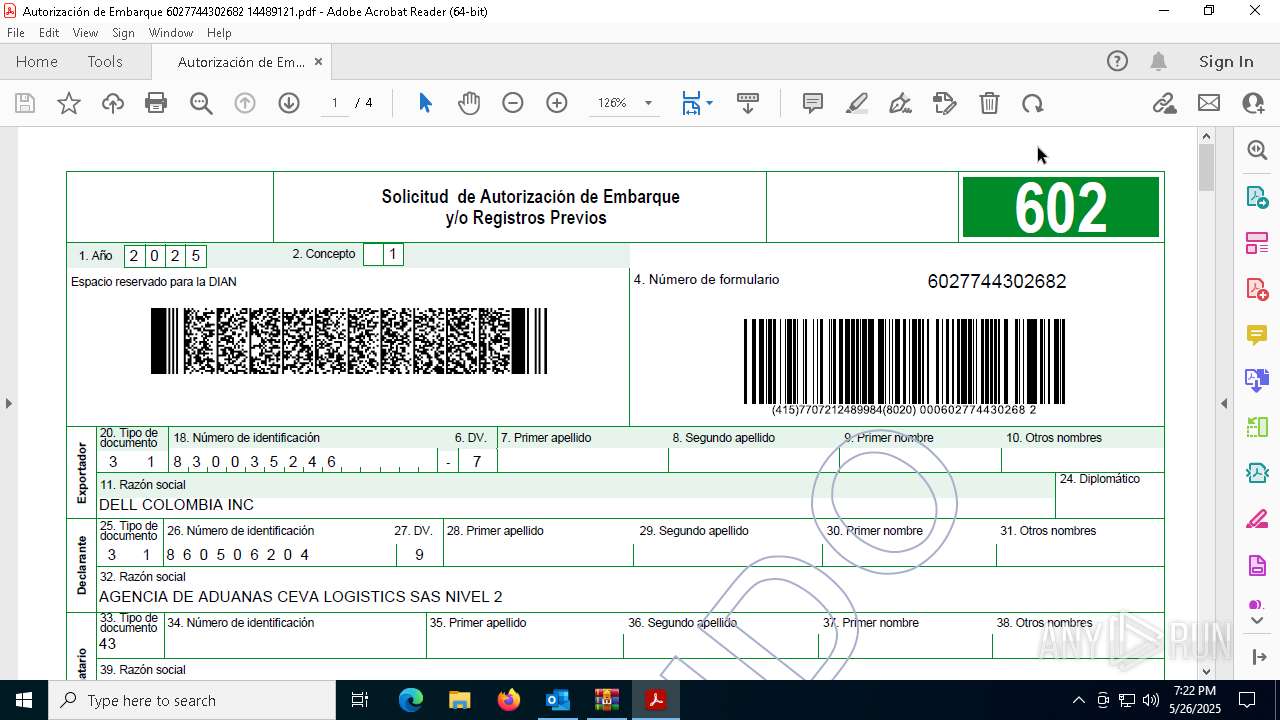Collapse the right tools pane arrow
The height and width of the screenshot is (720, 1280).
click(x=1224, y=403)
